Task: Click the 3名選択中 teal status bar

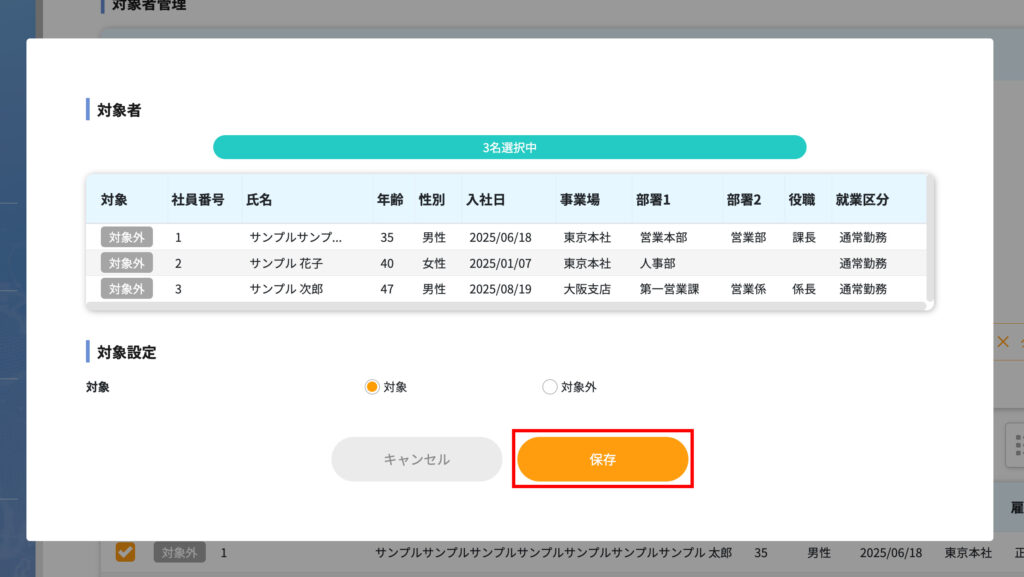Action: coord(509,147)
